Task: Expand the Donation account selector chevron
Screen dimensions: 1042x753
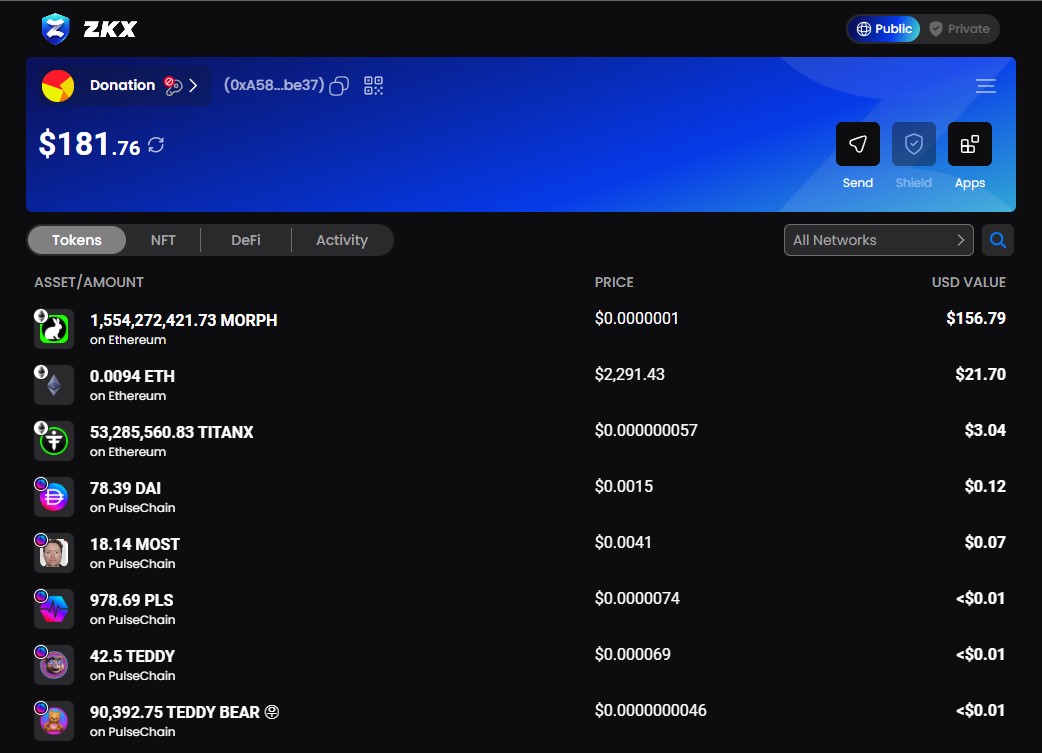Action: (x=193, y=86)
